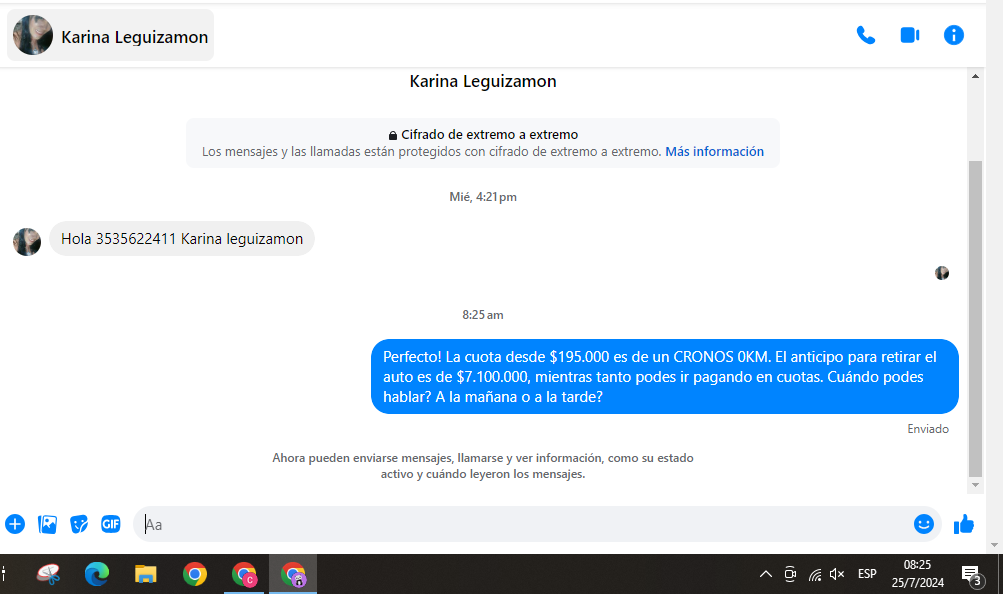The height and width of the screenshot is (594, 1003).
Task: Expand hidden system tray icons
Action: click(766, 574)
